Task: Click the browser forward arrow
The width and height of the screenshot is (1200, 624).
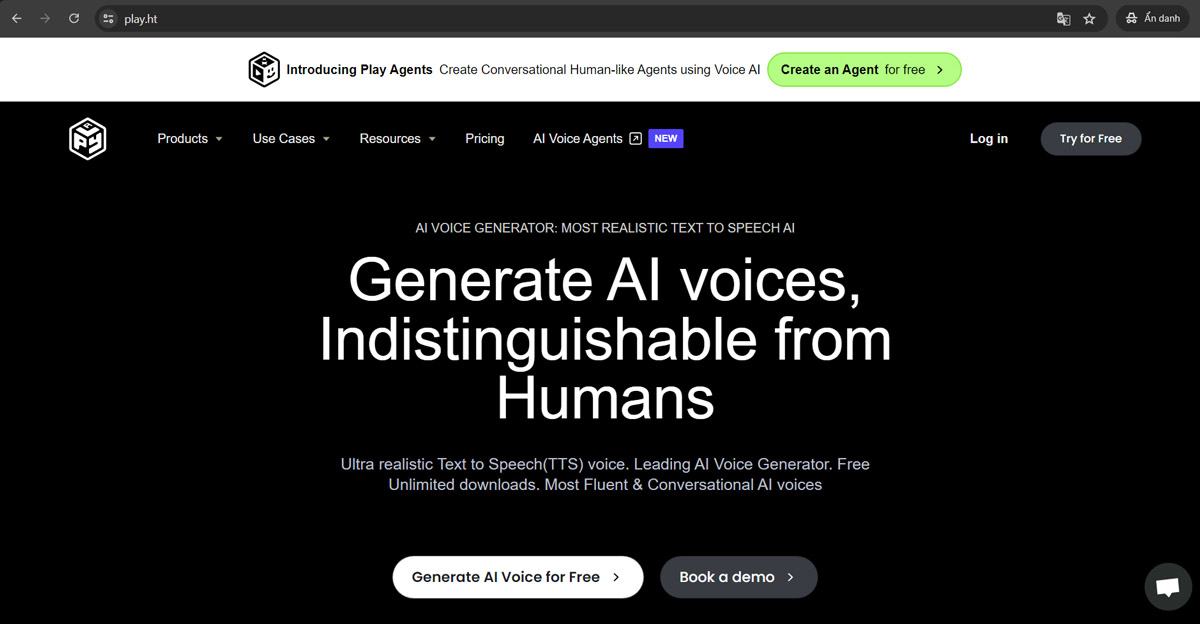Action: [45, 18]
